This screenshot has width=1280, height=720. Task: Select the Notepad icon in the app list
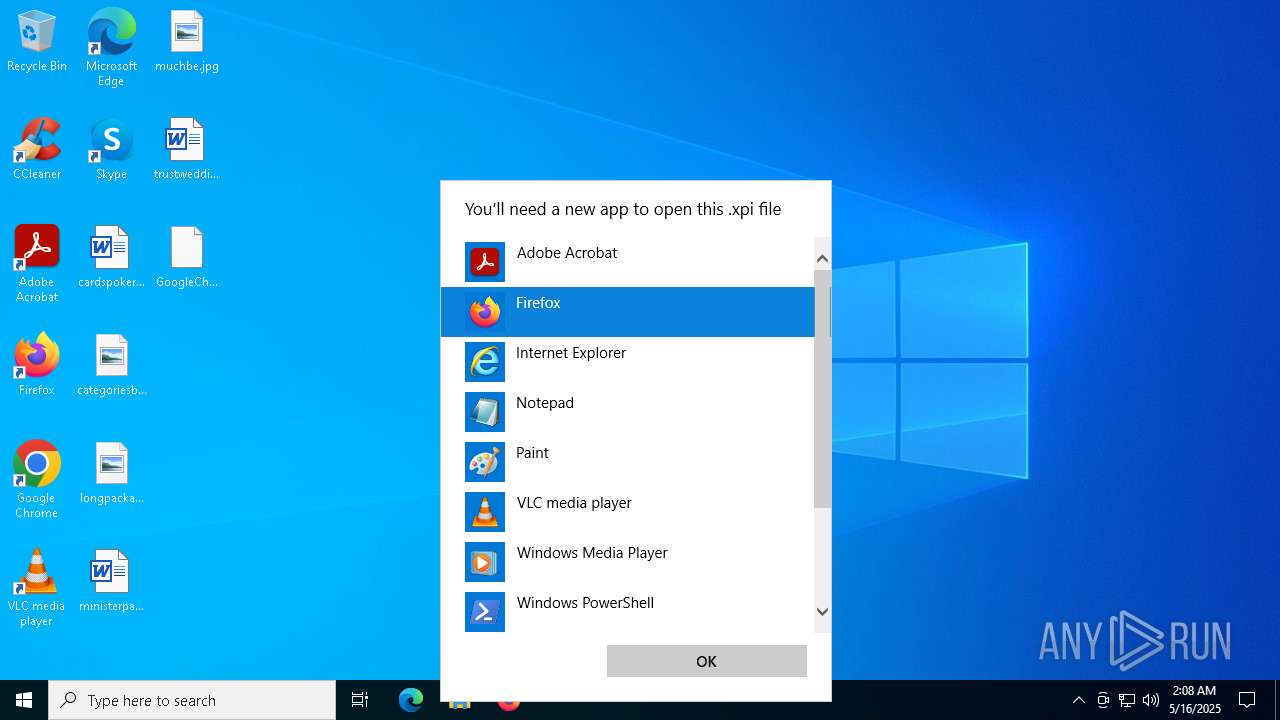[485, 412]
